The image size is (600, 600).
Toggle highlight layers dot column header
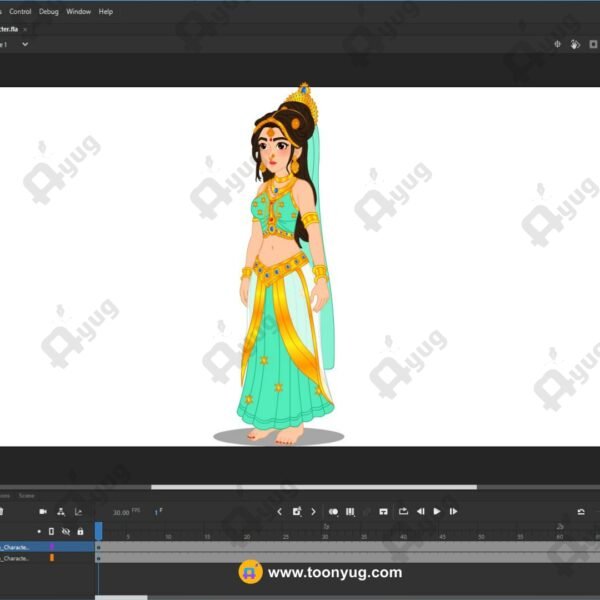click(39, 532)
